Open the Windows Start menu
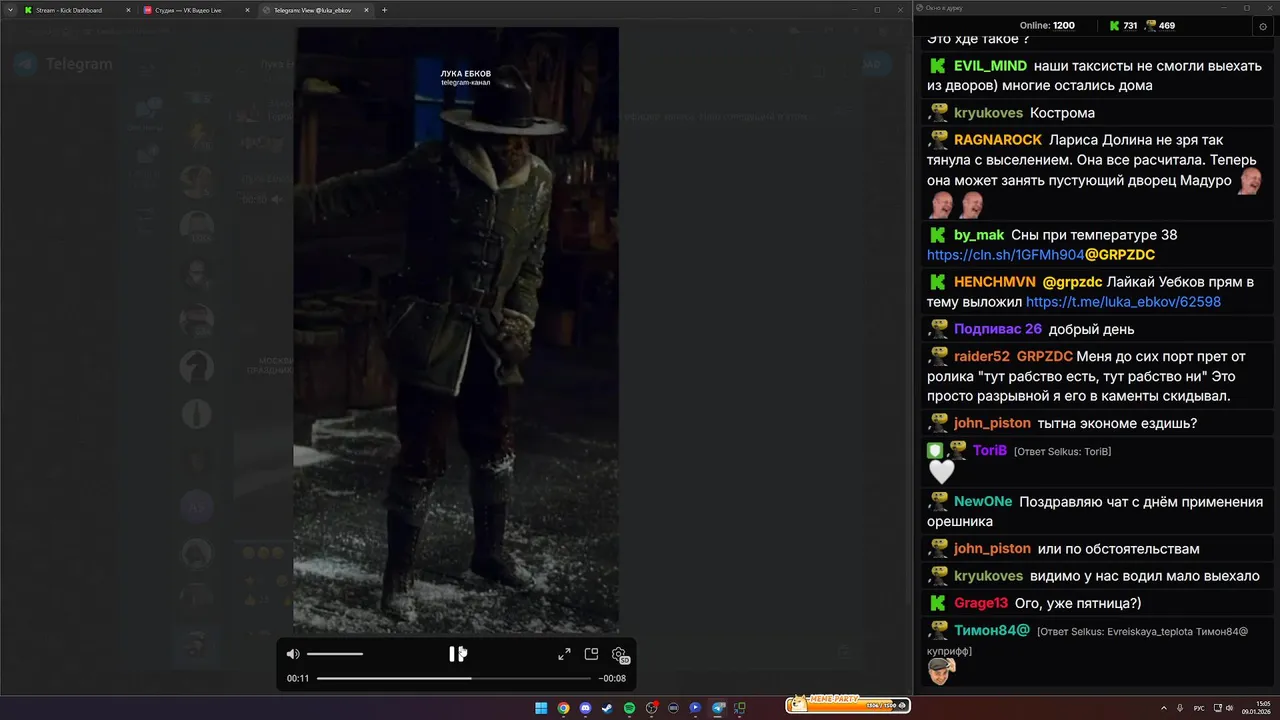Screen dimensions: 1280x720 click(x=541, y=708)
